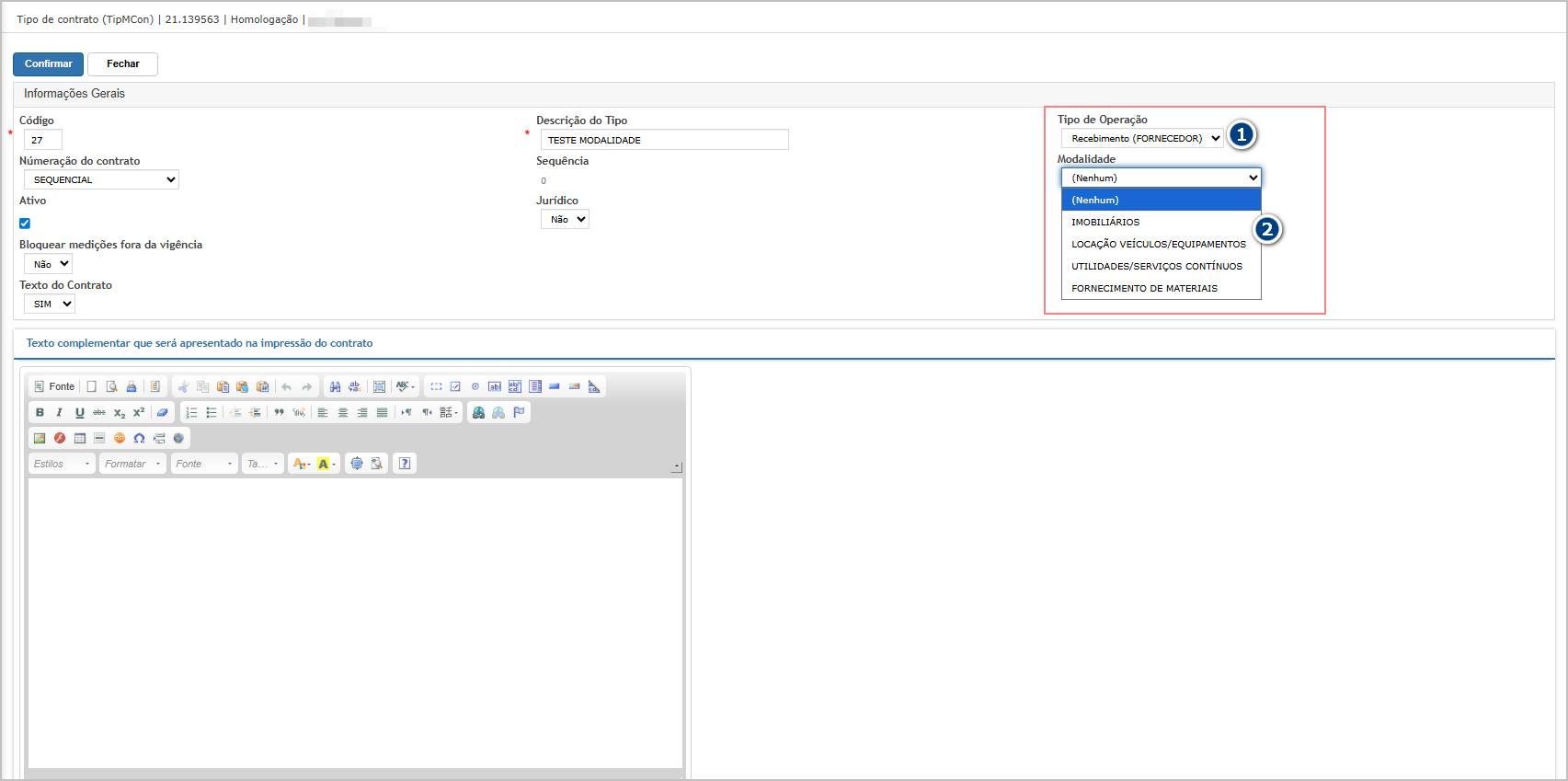Apply Underline formatting in the editor
Screen dimensions: 1568x781
pyautogui.click(x=80, y=412)
